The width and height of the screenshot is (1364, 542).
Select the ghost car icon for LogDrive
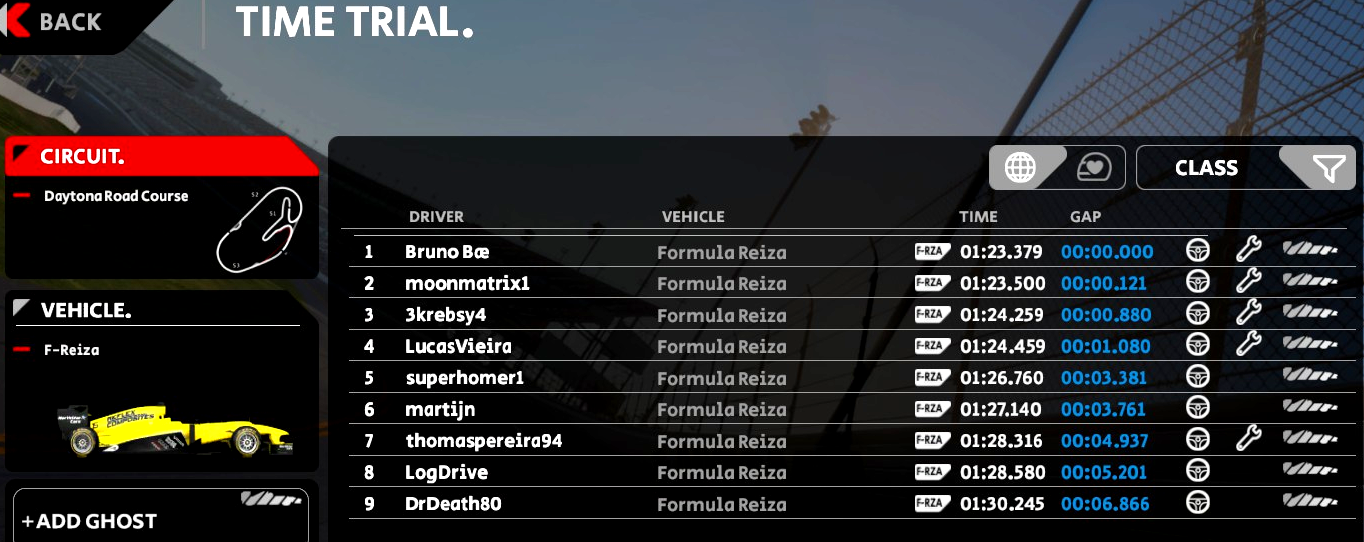[x=1309, y=470]
